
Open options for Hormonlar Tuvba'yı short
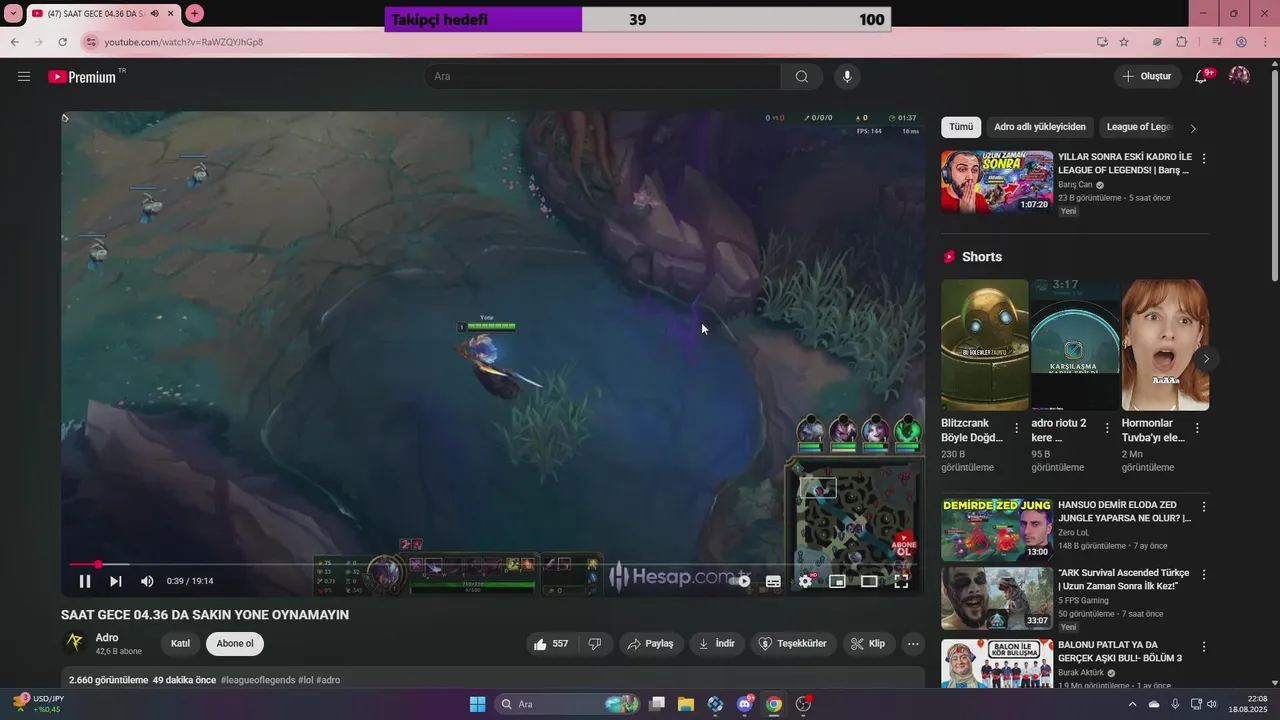(1198, 428)
